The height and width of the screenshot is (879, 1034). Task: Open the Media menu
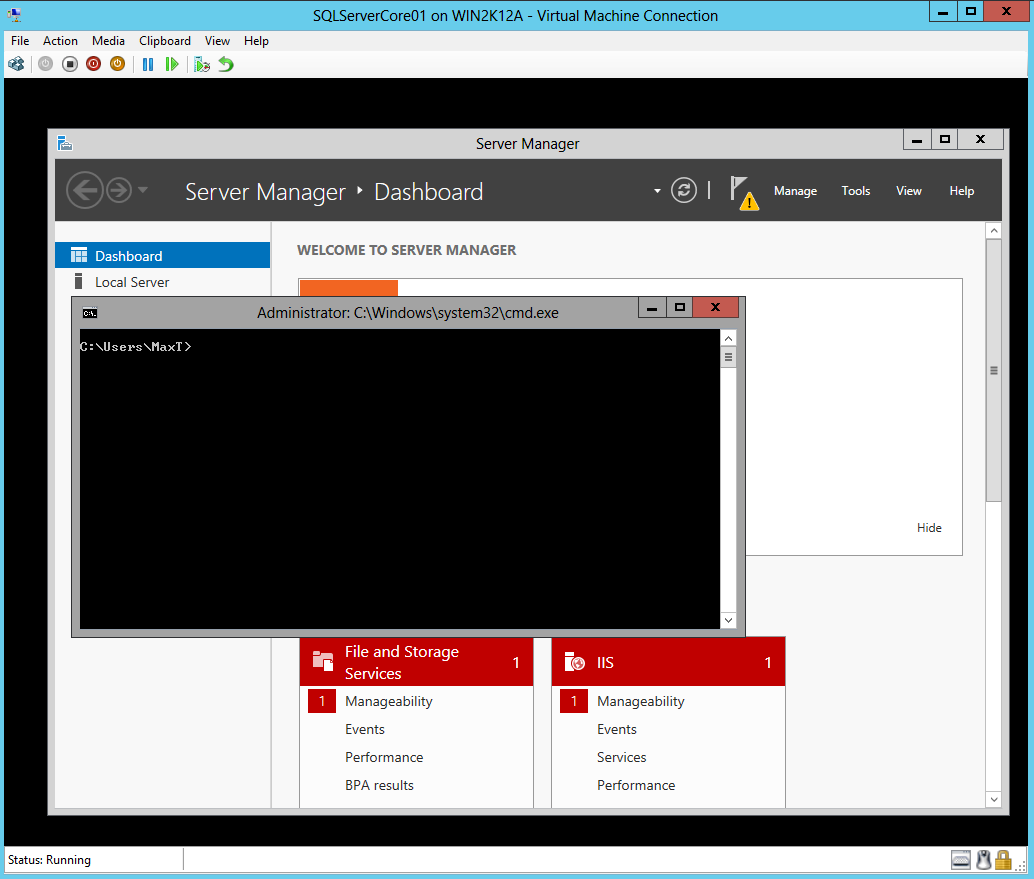[108, 41]
